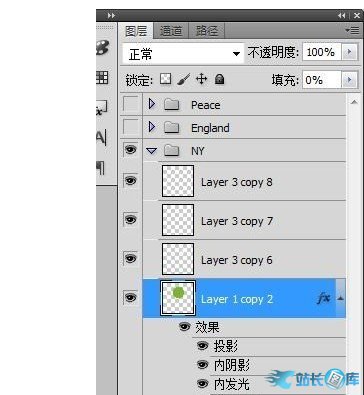Click the layers list scroll up arrow

(x=354, y=102)
